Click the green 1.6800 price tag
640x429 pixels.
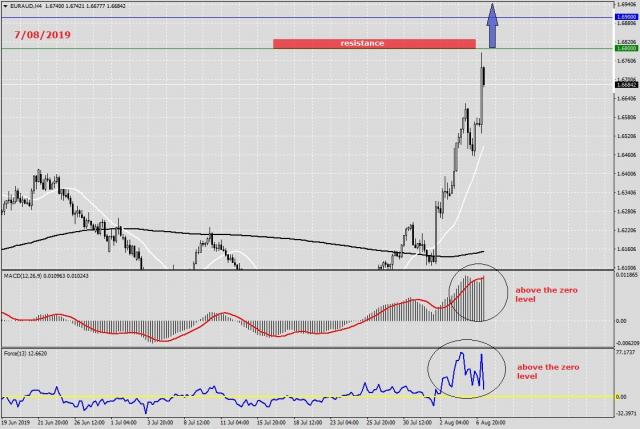tap(624, 48)
